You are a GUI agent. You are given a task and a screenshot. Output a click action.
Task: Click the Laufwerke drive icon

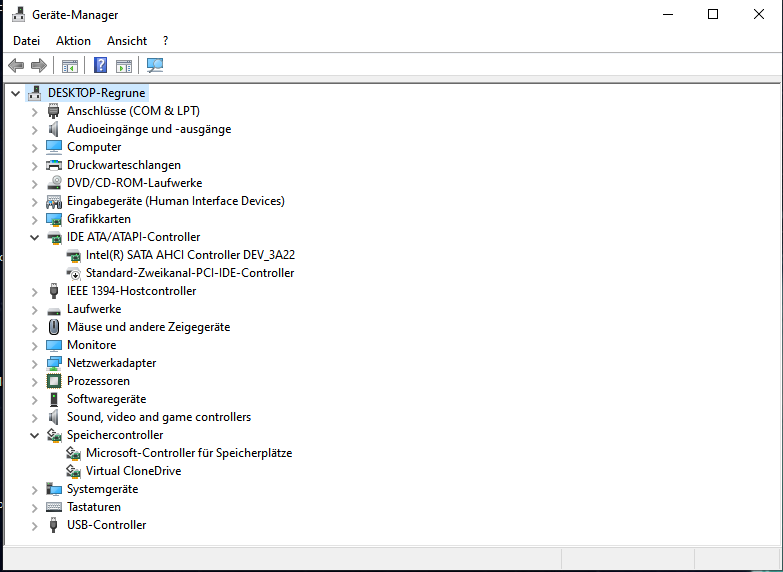(54, 310)
